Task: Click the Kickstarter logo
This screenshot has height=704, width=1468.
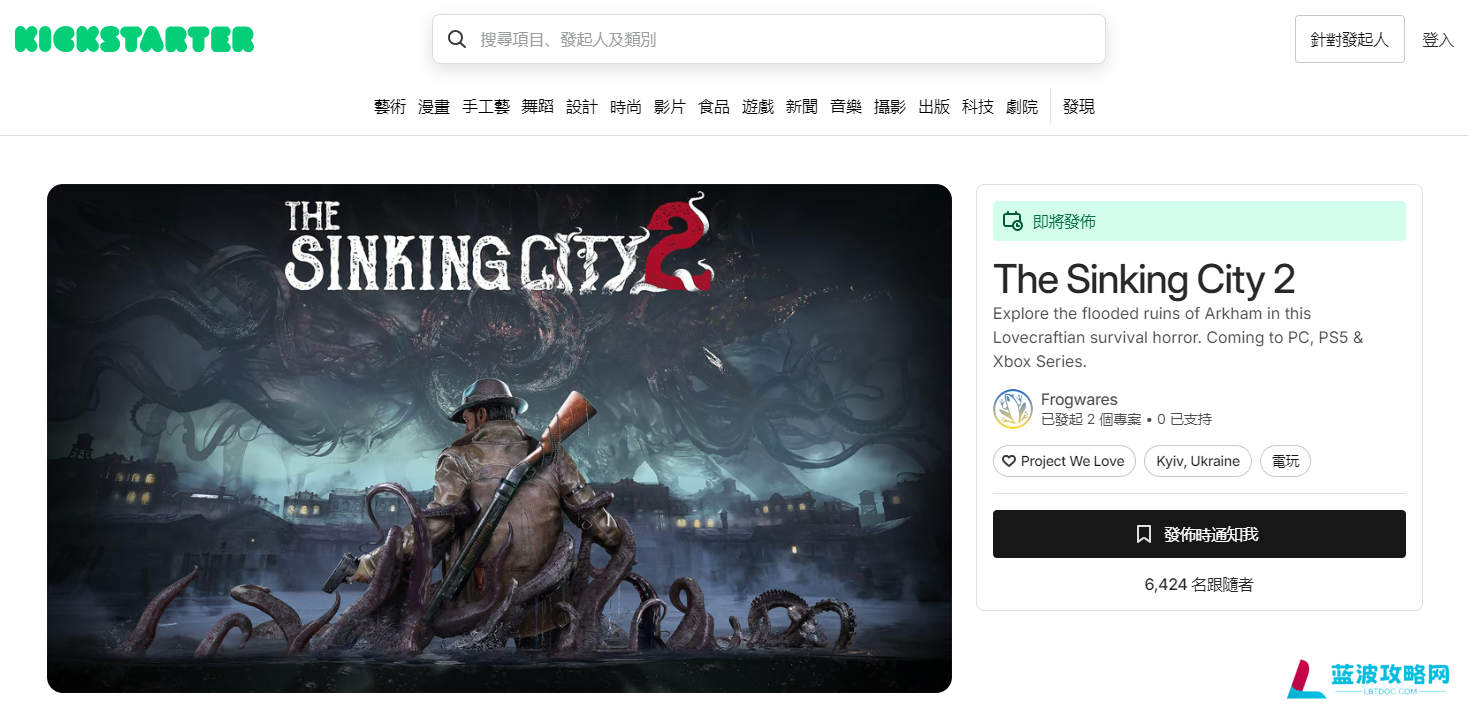Action: [x=134, y=39]
